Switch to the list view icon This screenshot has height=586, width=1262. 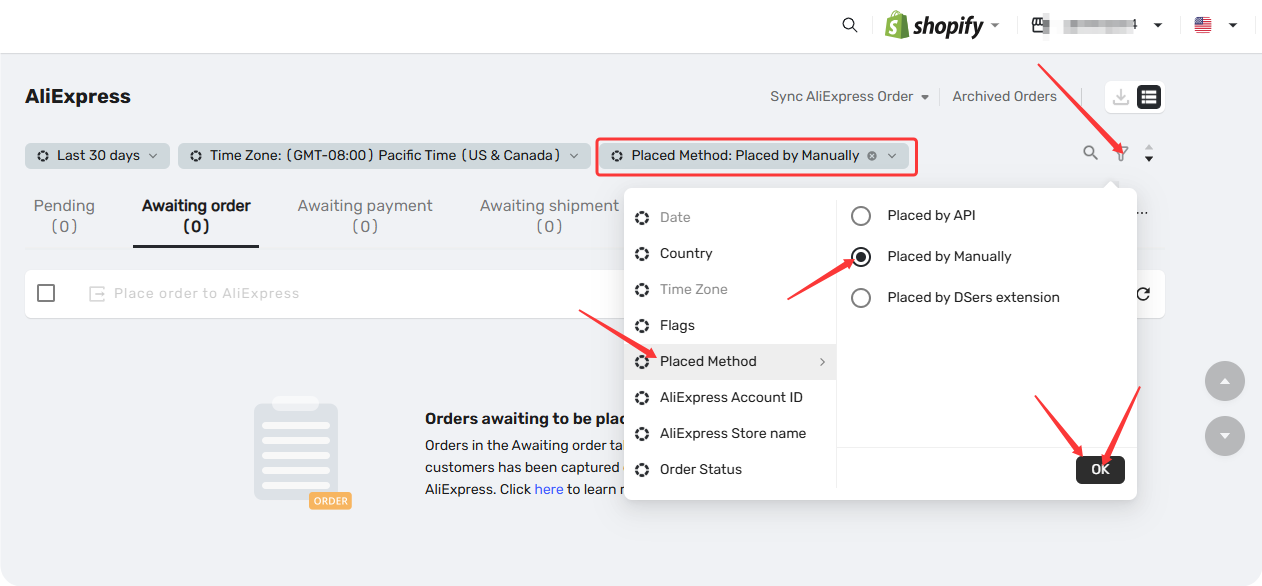[1149, 97]
